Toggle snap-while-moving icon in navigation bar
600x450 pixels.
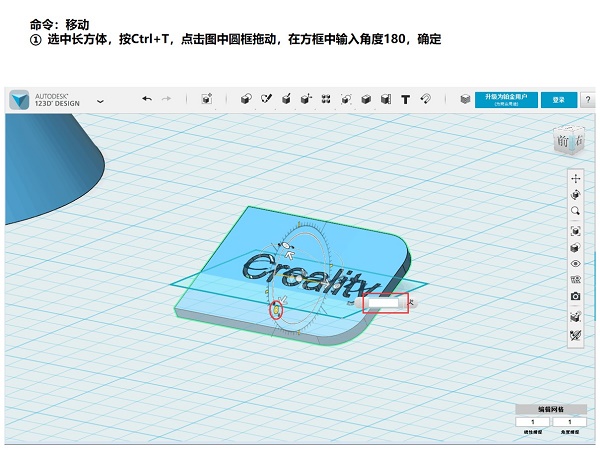pos(576,316)
